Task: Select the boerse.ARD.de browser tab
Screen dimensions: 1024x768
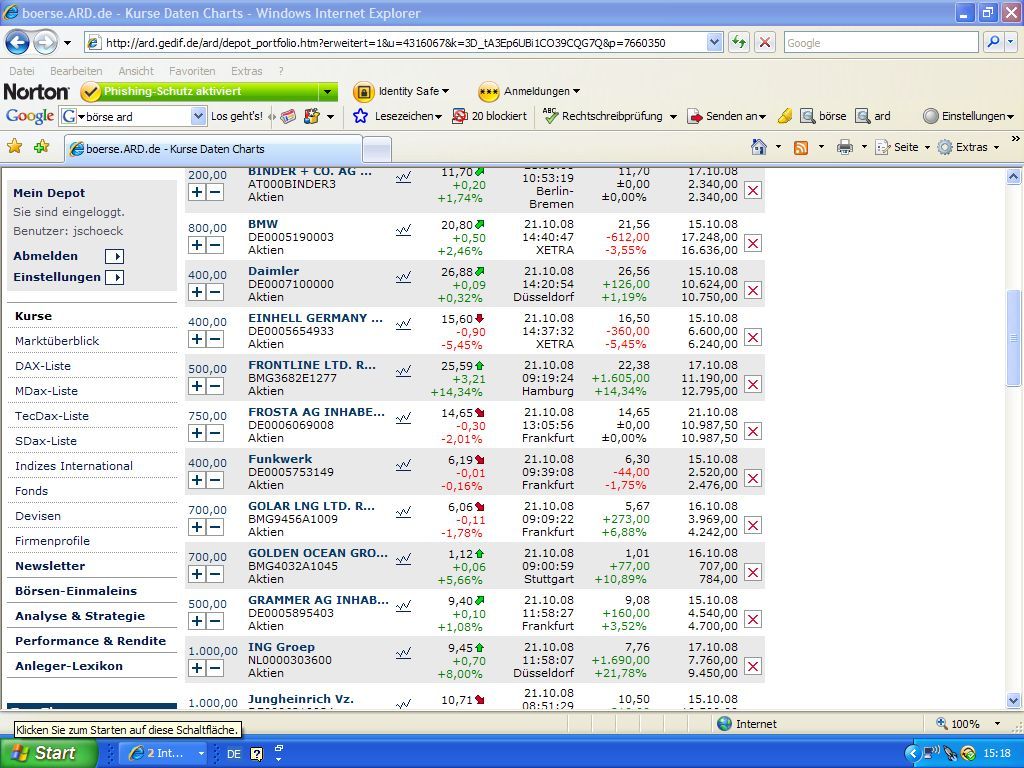Action: (x=213, y=149)
